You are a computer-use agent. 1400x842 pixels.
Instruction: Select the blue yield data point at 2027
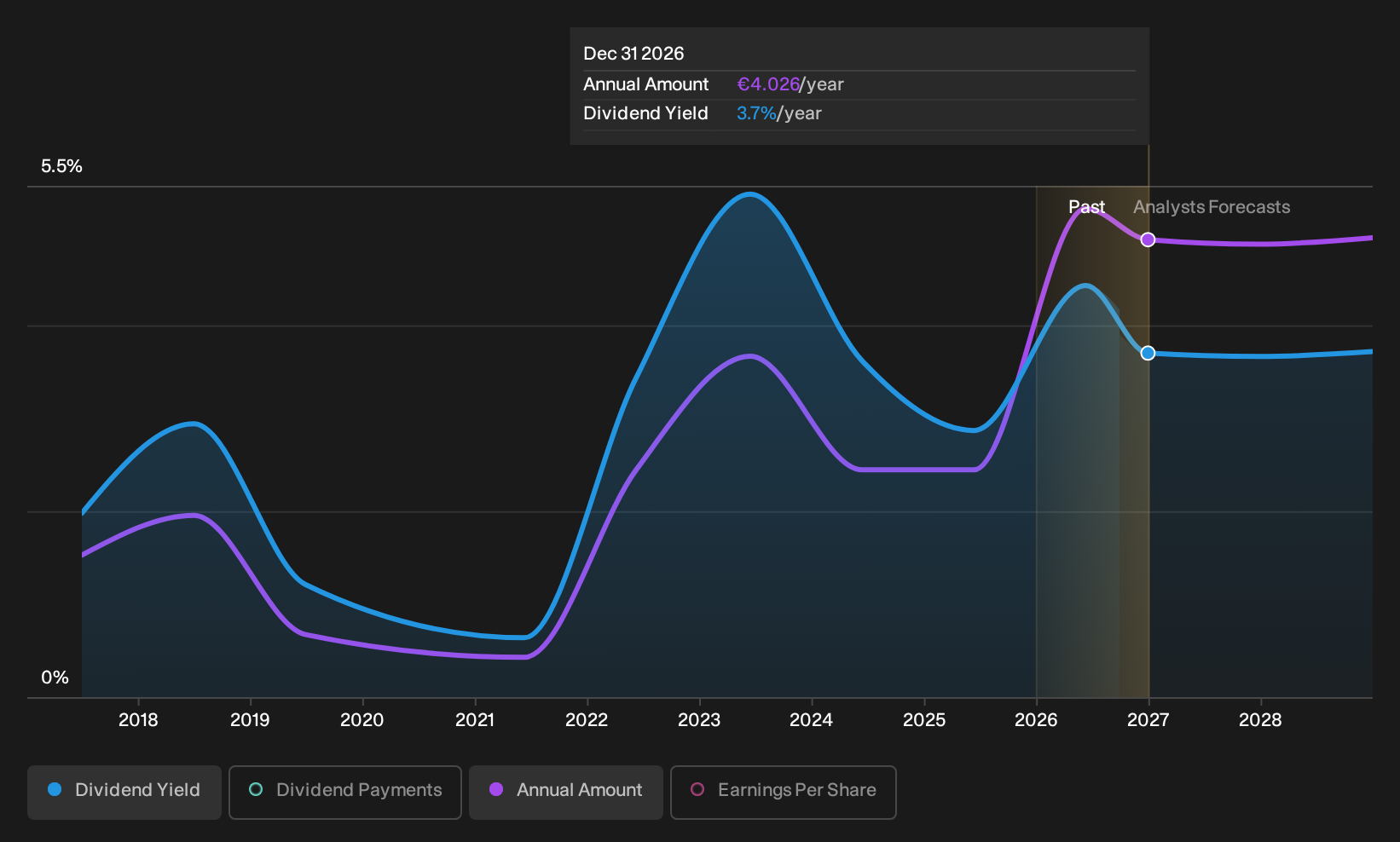click(x=1148, y=353)
